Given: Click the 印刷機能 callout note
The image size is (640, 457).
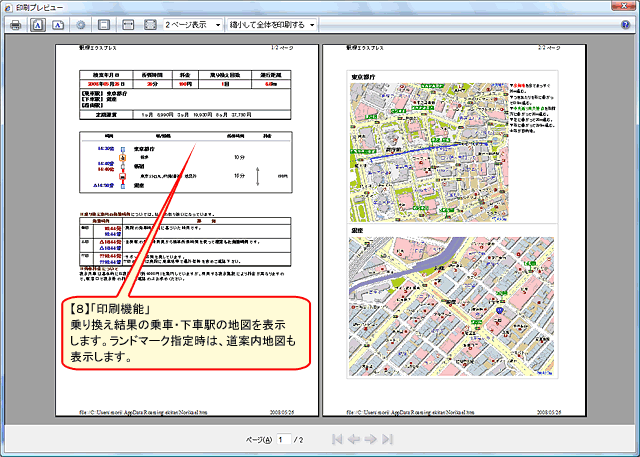Looking at the screenshot, I should [x=187, y=333].
